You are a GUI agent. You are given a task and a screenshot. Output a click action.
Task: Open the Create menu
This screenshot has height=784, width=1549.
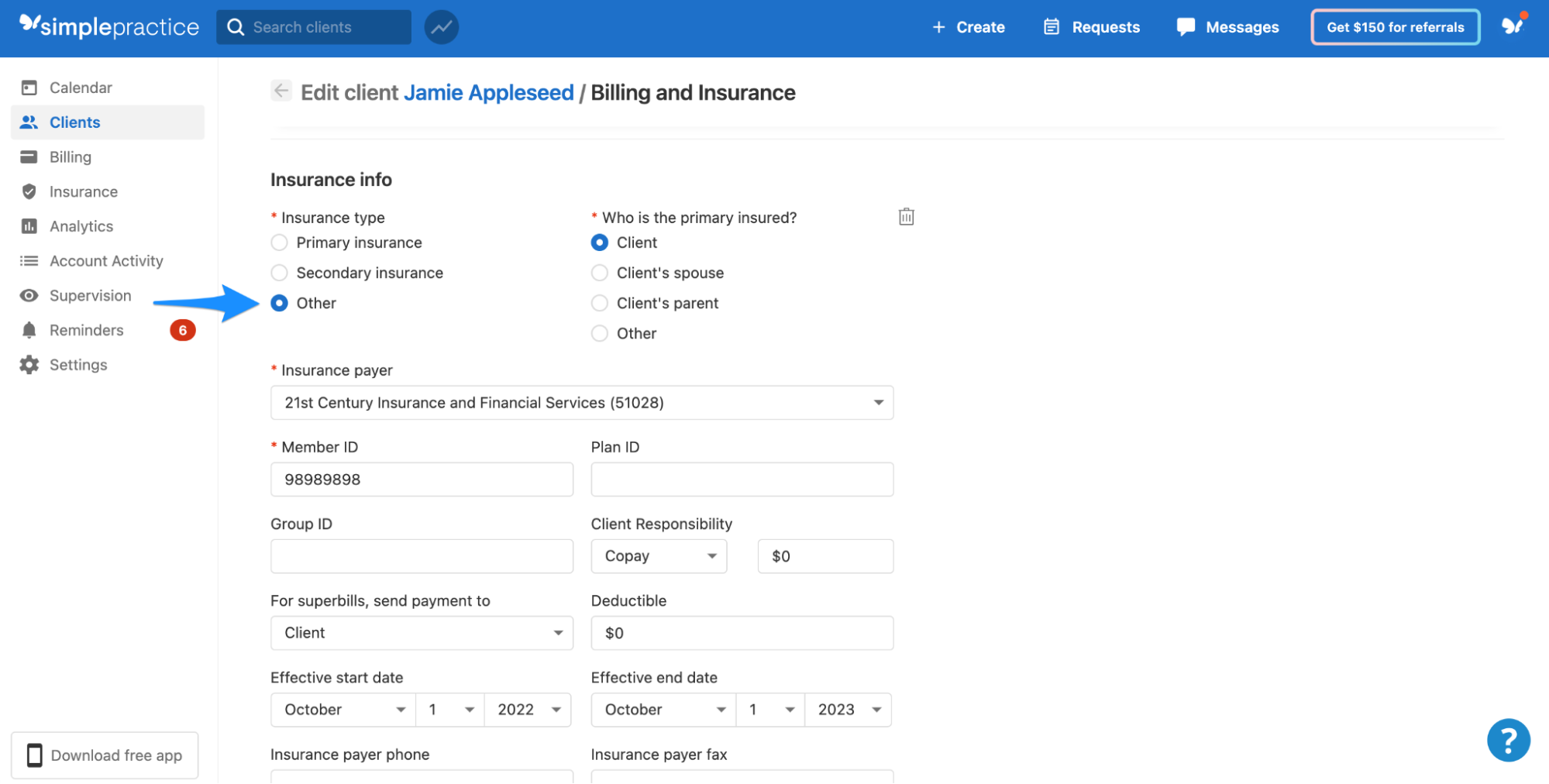coord(968,27)
